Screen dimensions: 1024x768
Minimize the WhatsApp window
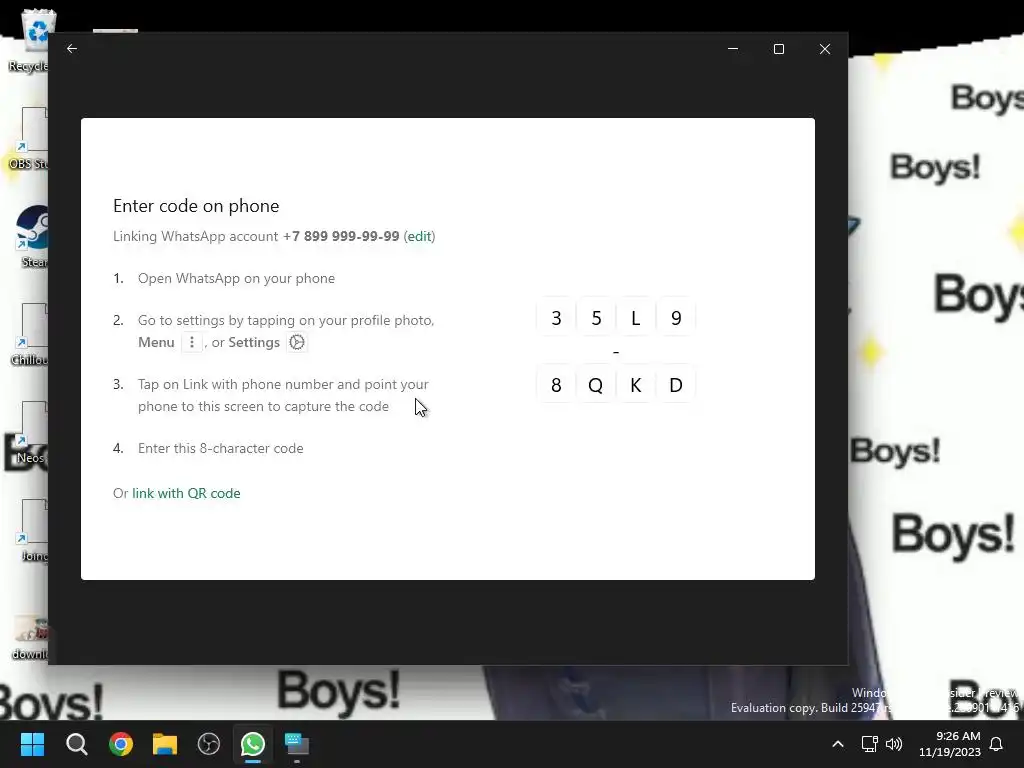(x=733, y=48)
